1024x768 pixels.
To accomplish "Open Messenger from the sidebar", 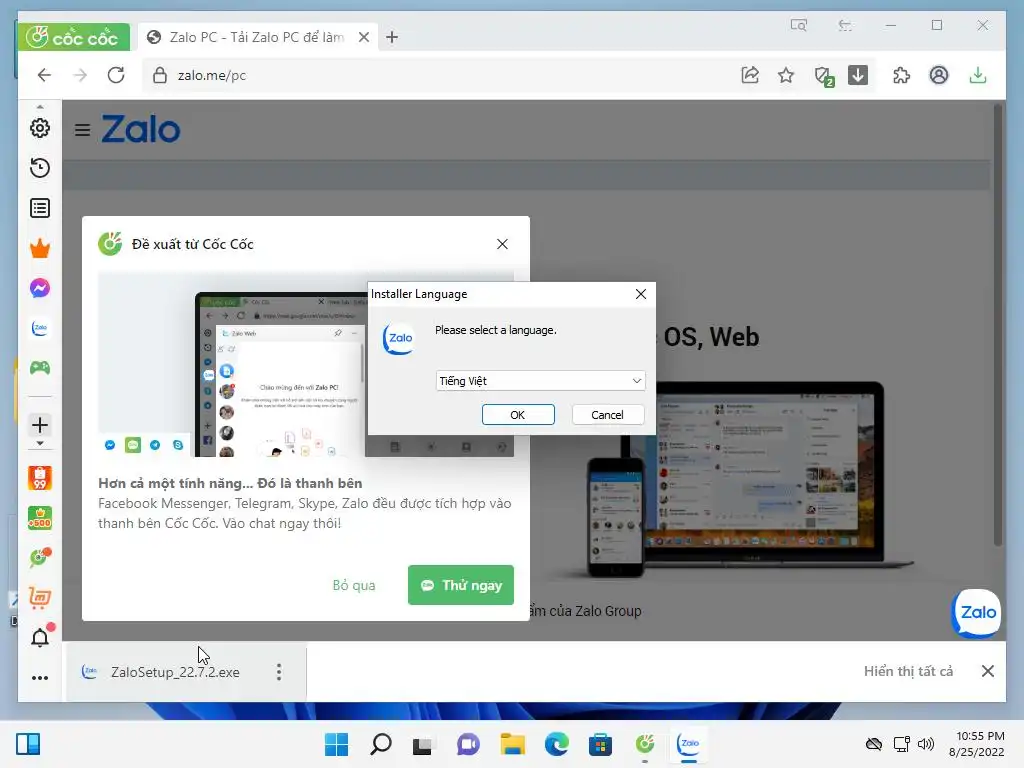I will (x=40, y=288).
